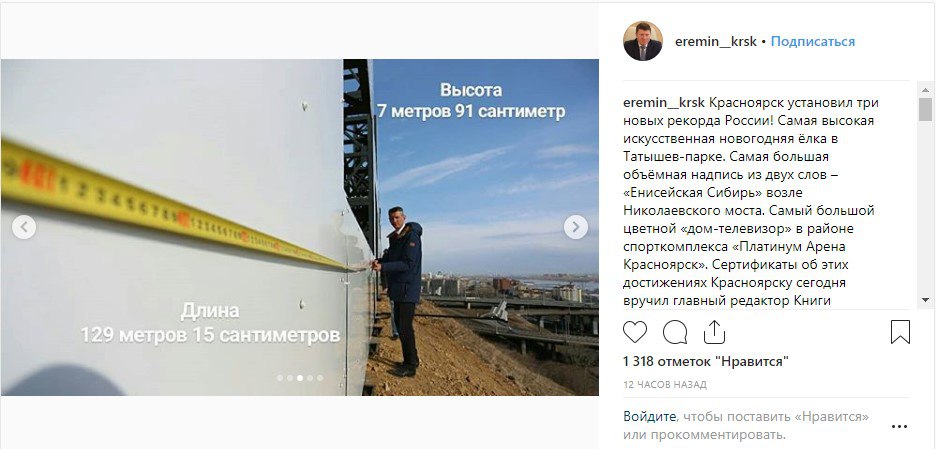The height and width of the screenshot is (449, 936).
Task: Go to next photo with right arrow
Action: tap(575, 227)
